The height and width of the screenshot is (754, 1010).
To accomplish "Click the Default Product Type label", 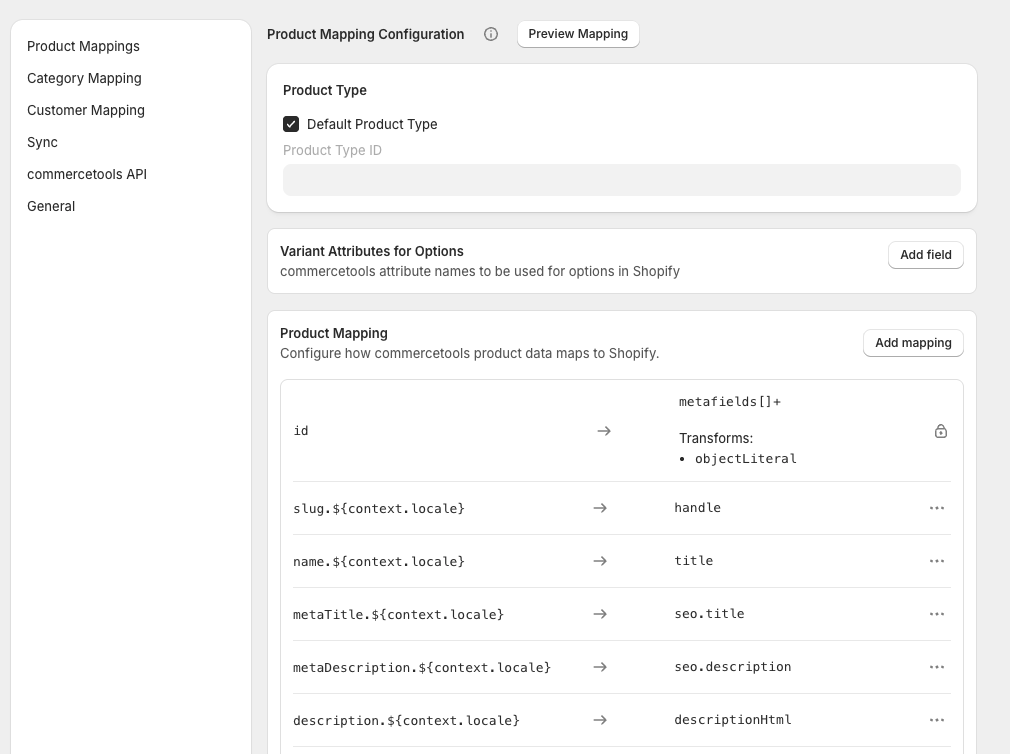I will click(372, 124).
